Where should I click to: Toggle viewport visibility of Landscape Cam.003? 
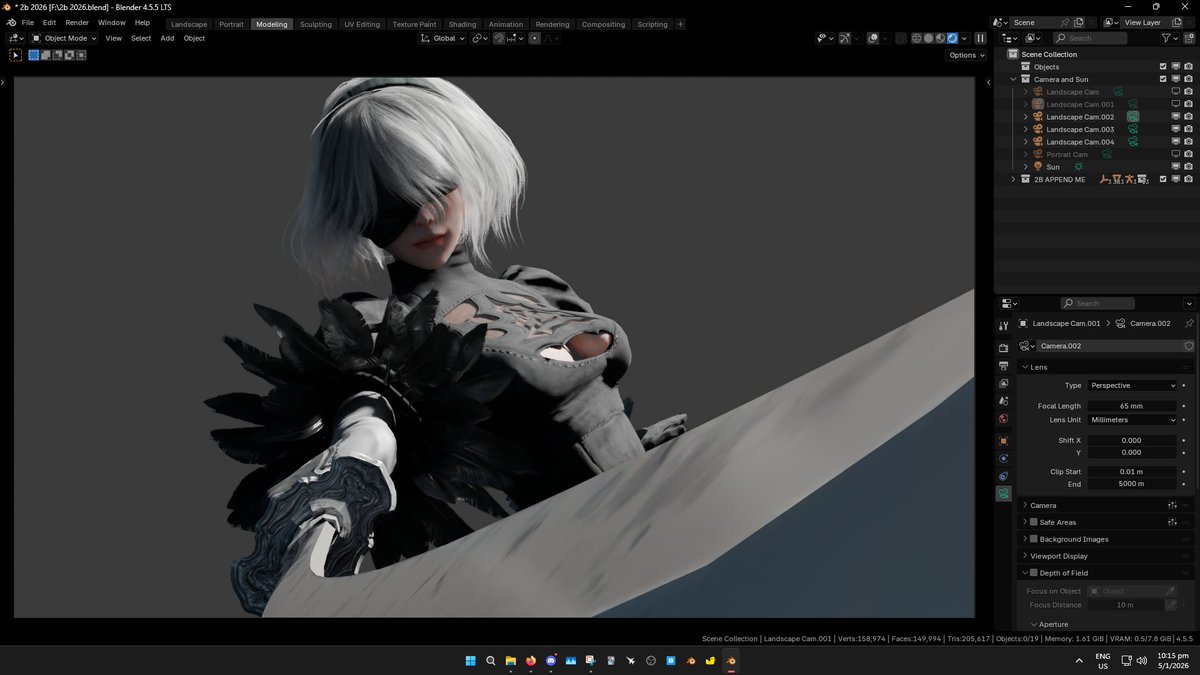[1176, 129]
